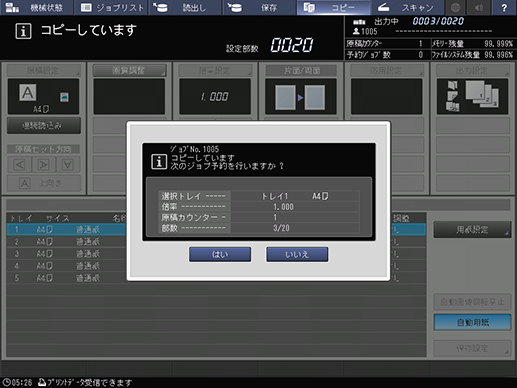Select the 上向き orientation button
Screen dimensions: 517x388
coord(44,183)
